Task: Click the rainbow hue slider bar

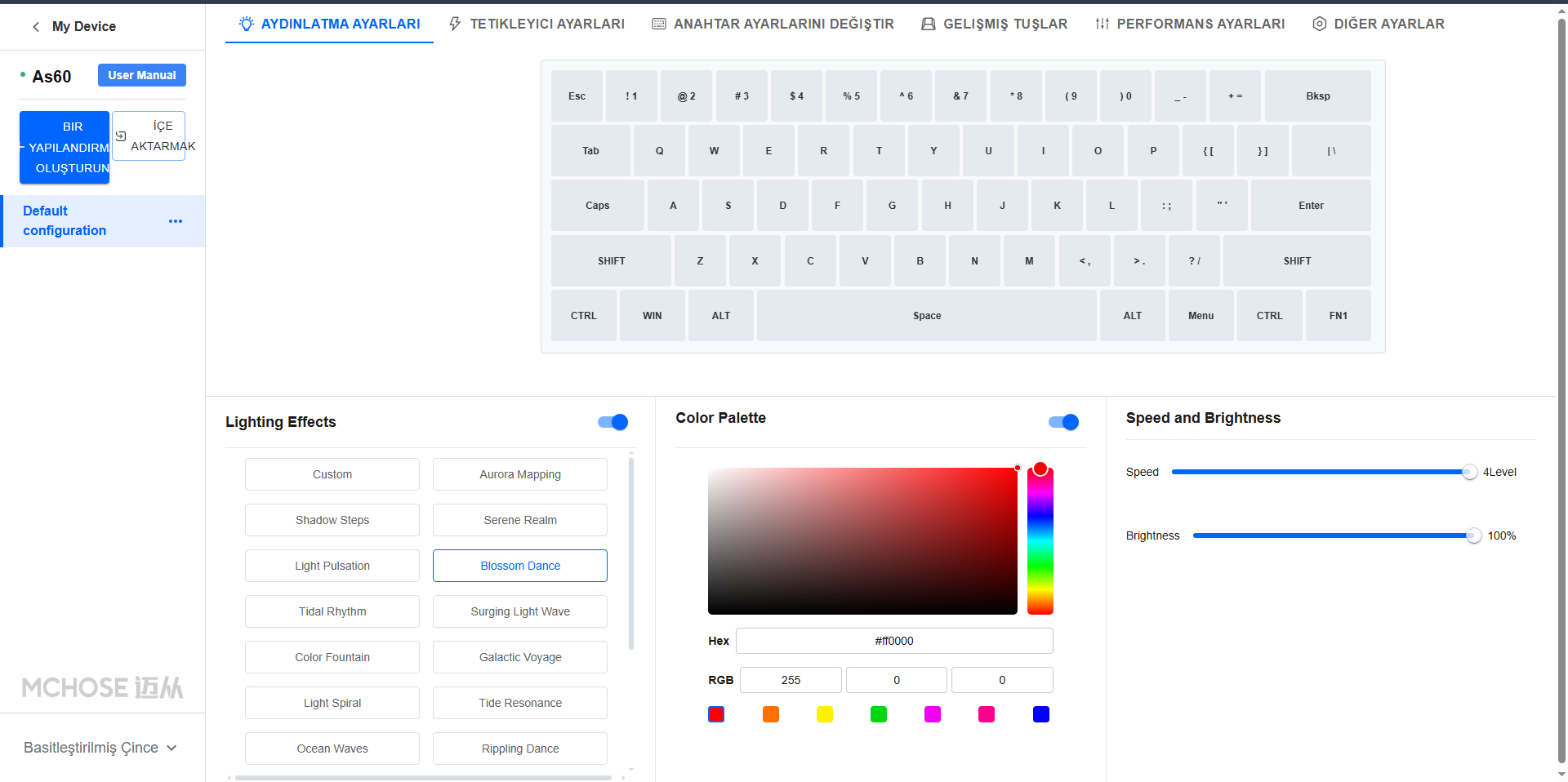Action: 1040,541
